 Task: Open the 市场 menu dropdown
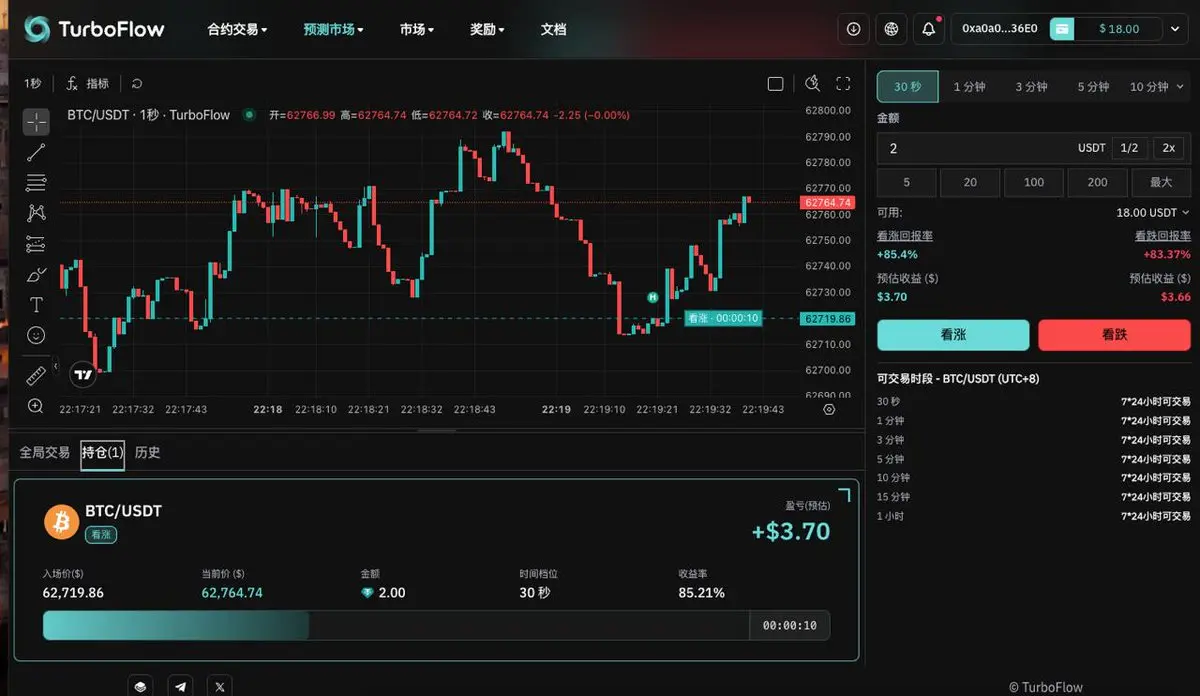416,29
